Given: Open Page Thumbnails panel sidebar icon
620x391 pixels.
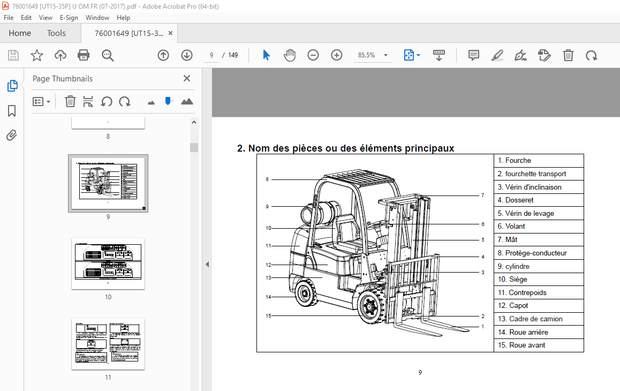Looking at the screenshot, I should pos(12,86).
